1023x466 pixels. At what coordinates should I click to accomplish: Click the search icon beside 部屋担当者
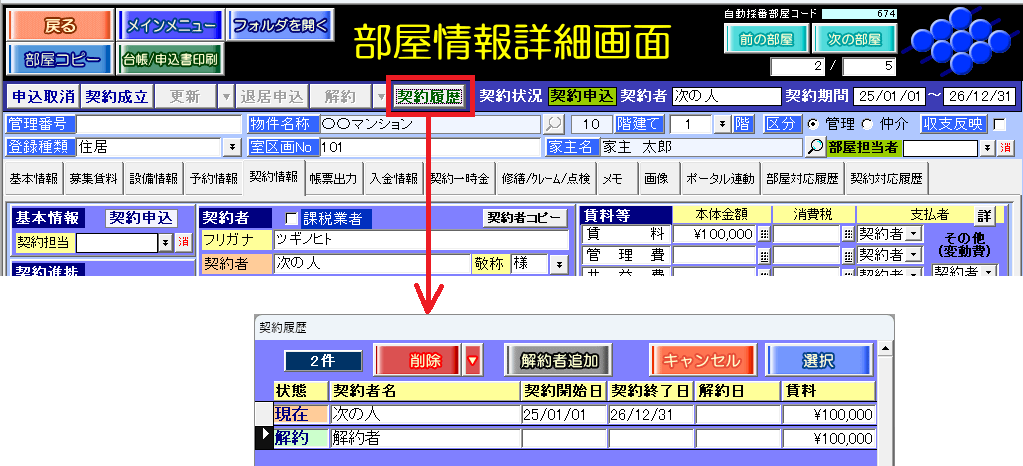(x=816, y=147)
